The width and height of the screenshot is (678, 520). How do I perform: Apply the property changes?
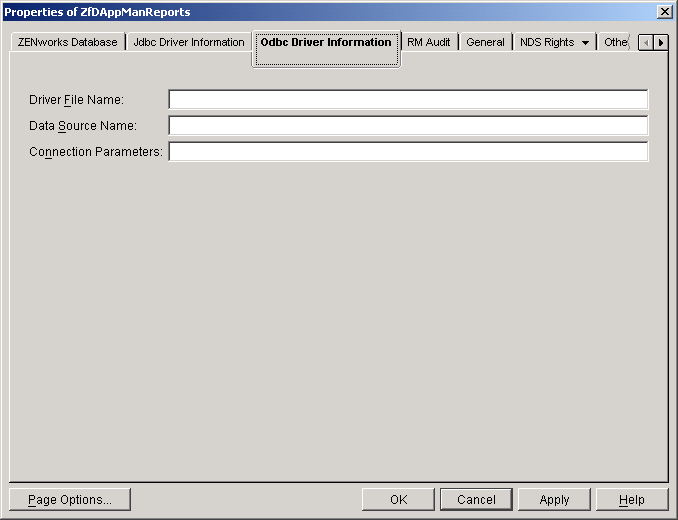click(x=554, y=500)
